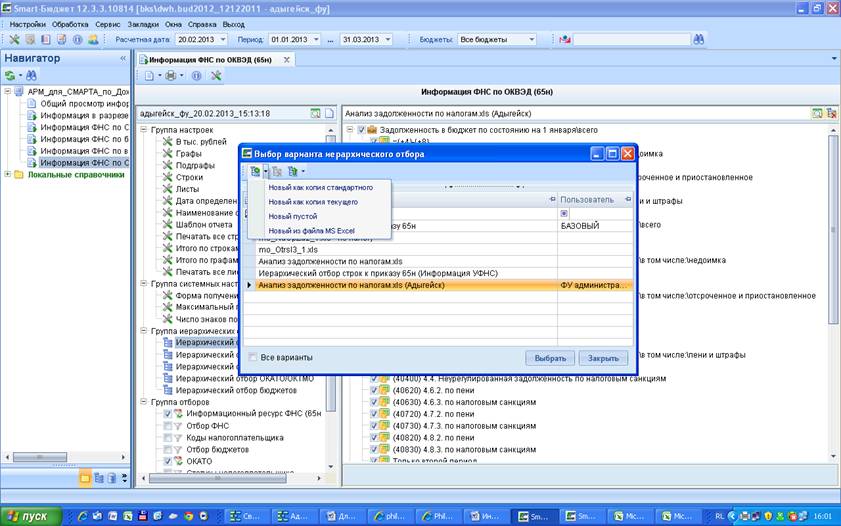Click the printer icon in report toolbar
Image resolution: width=841 pixels, height=526 pixels.
pos(171,76)
